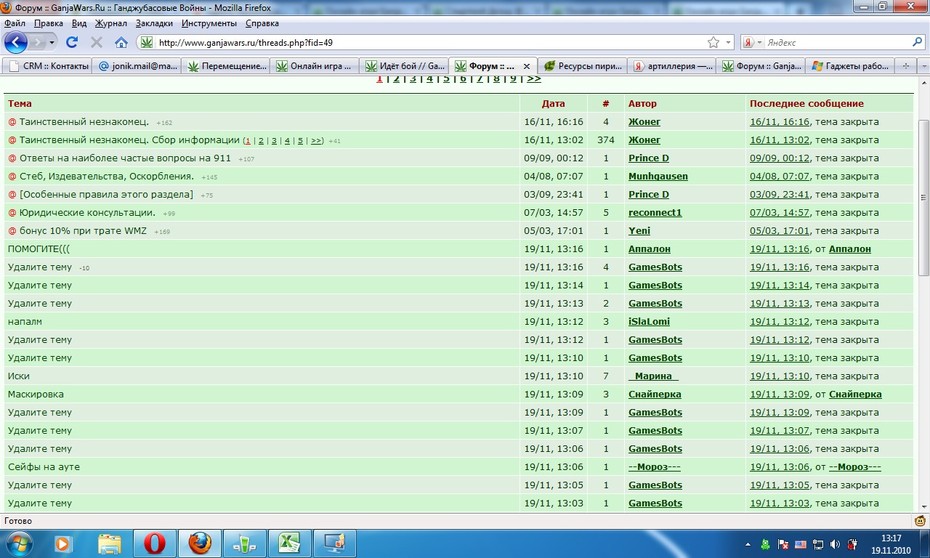Open thread Юридические консультации.
Viewport: 930px width, 558px height.
pos(87,212)
